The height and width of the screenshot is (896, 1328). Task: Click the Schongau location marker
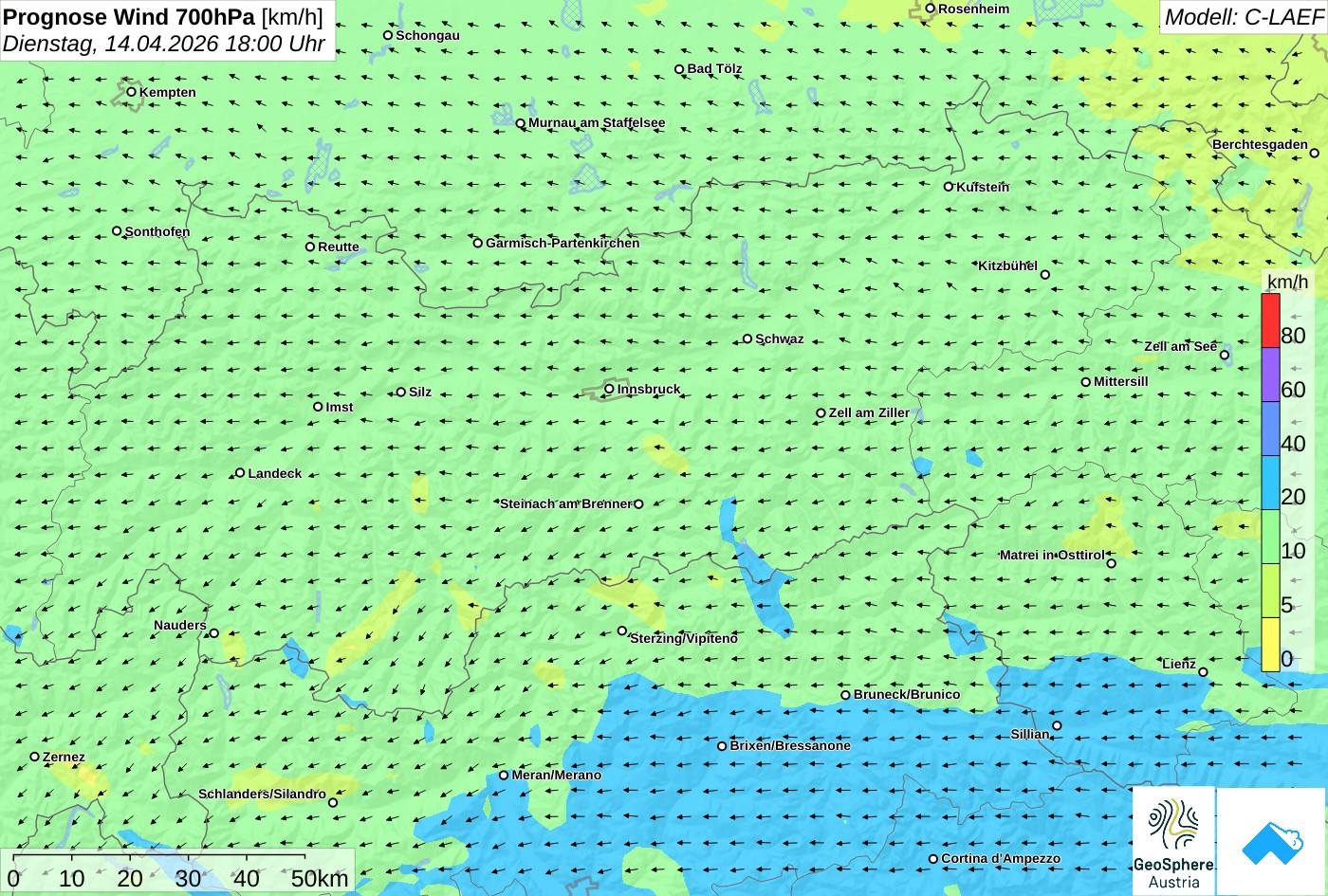click(x=388, y=35)
